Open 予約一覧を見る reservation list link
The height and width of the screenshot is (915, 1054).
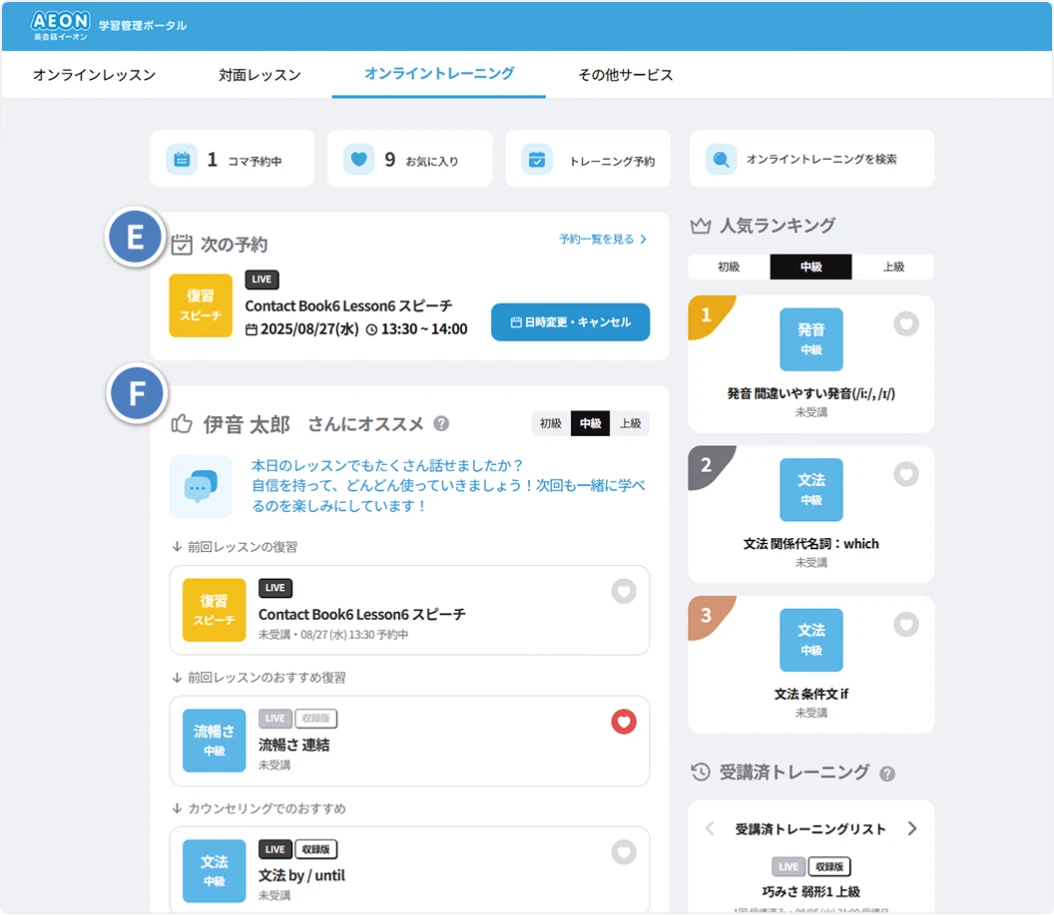click(602, 239)
